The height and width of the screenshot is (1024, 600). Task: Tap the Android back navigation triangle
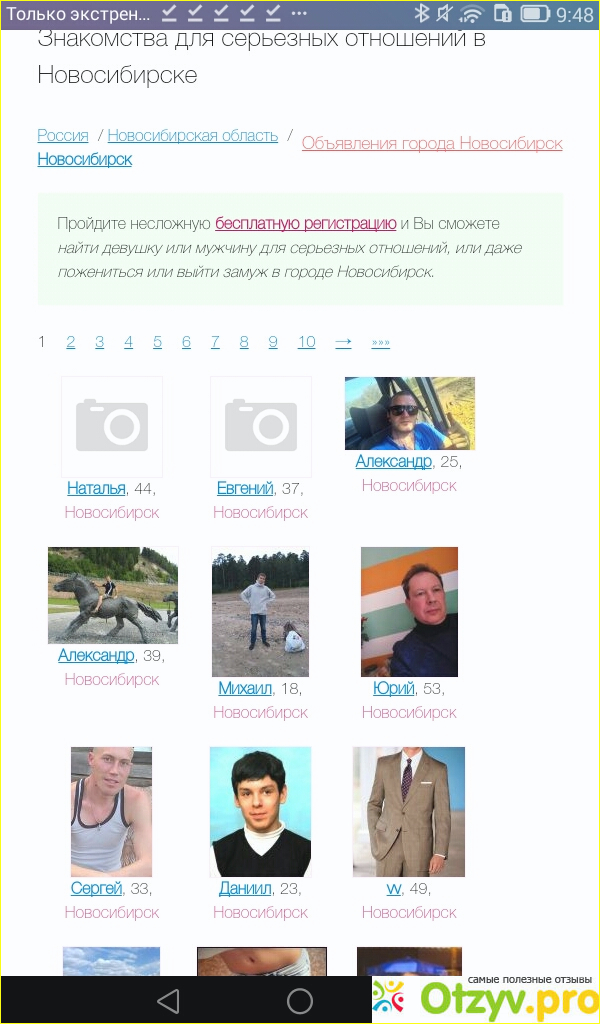pyautogui.click(x=168, y=1000)
